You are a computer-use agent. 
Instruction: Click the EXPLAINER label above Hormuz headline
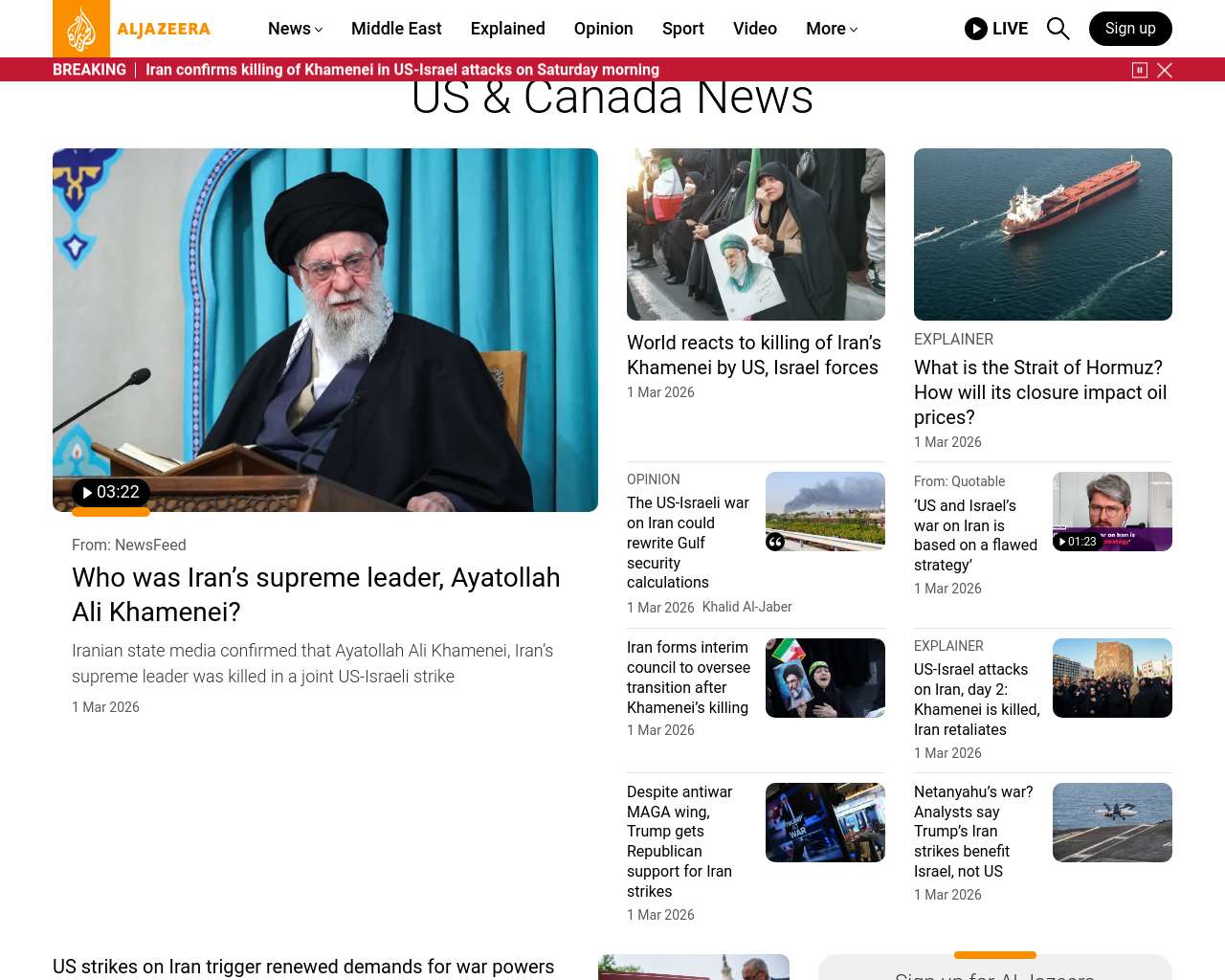[954, 339]
